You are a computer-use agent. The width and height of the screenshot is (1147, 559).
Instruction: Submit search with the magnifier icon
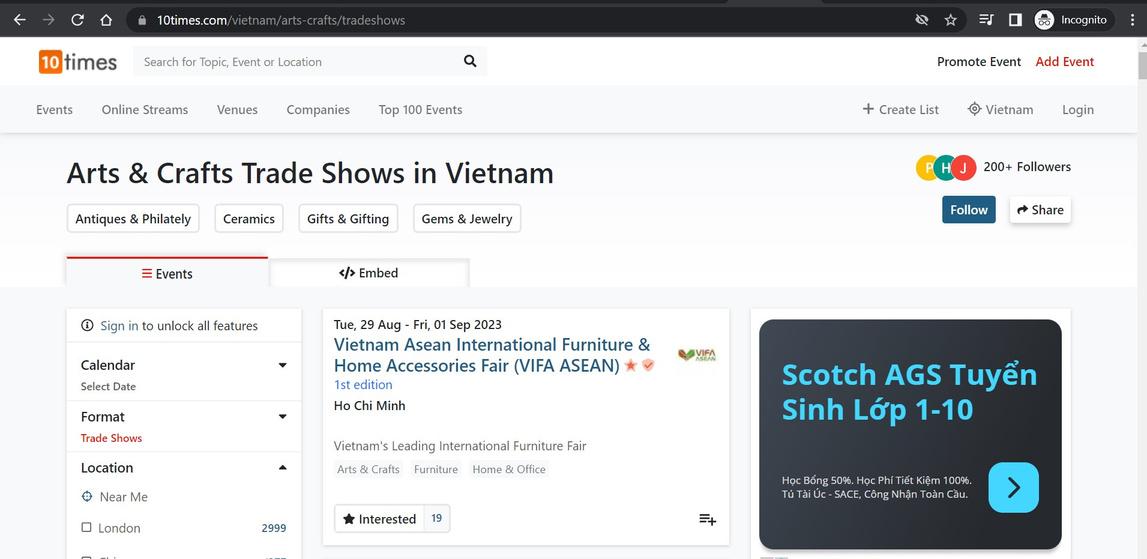point(470,61)
